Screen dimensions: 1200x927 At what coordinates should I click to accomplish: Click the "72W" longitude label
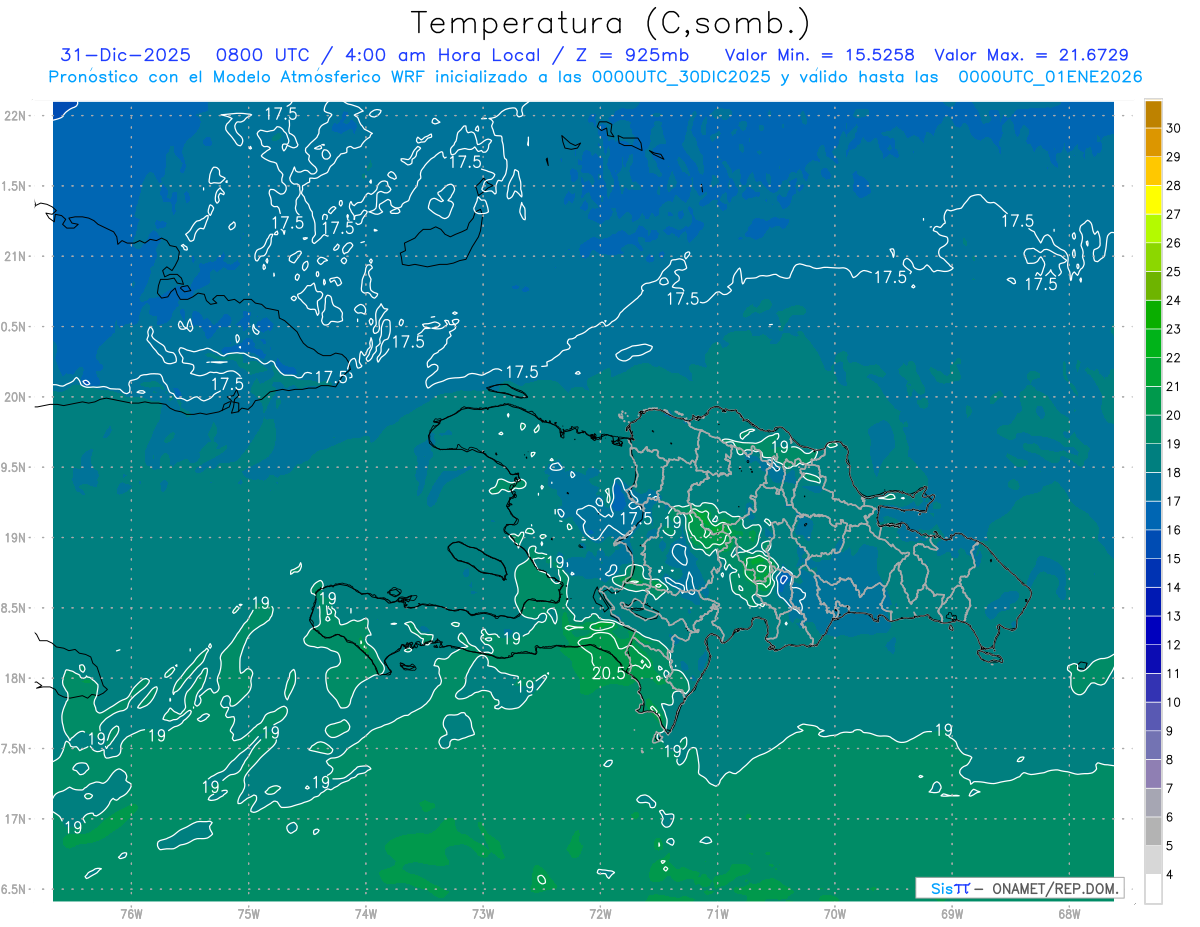click(x=600, y=914)
